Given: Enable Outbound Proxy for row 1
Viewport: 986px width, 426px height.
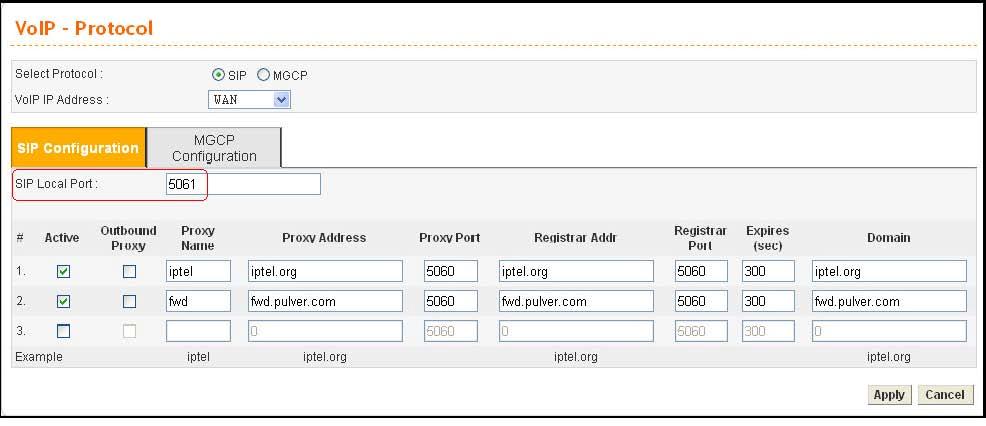Looking at the screenshot, I should [x=129, y=272].
